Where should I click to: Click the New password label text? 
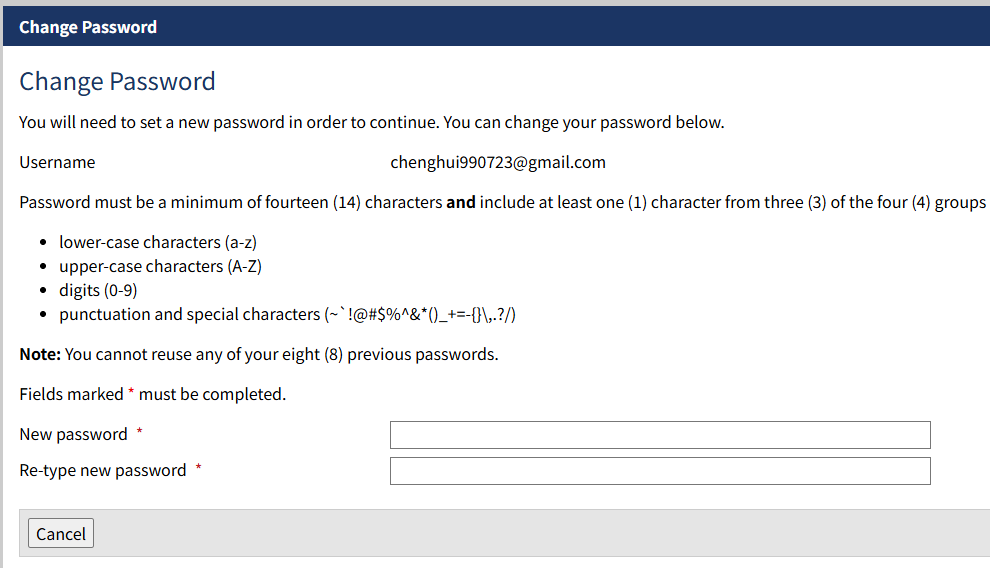(x=73, y=434)
